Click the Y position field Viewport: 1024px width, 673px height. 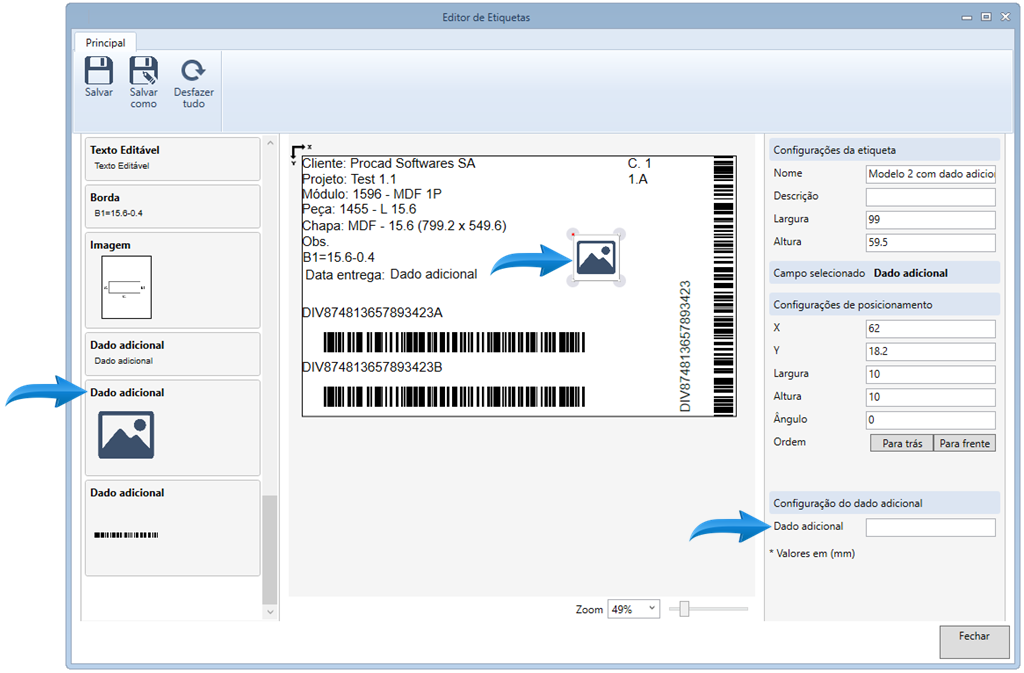(931, 351)
